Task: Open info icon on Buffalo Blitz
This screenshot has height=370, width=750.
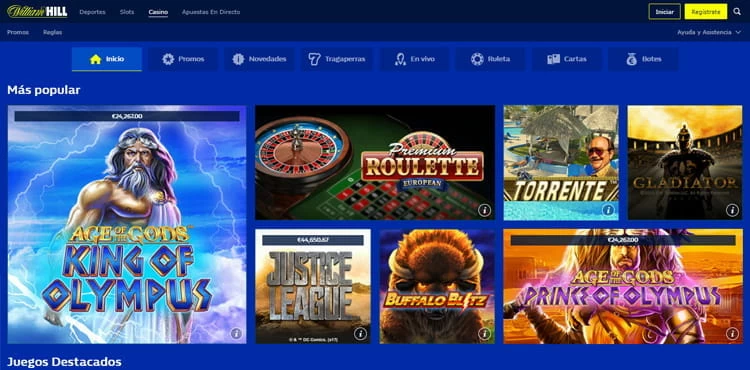Action: (x=485, y=333)
